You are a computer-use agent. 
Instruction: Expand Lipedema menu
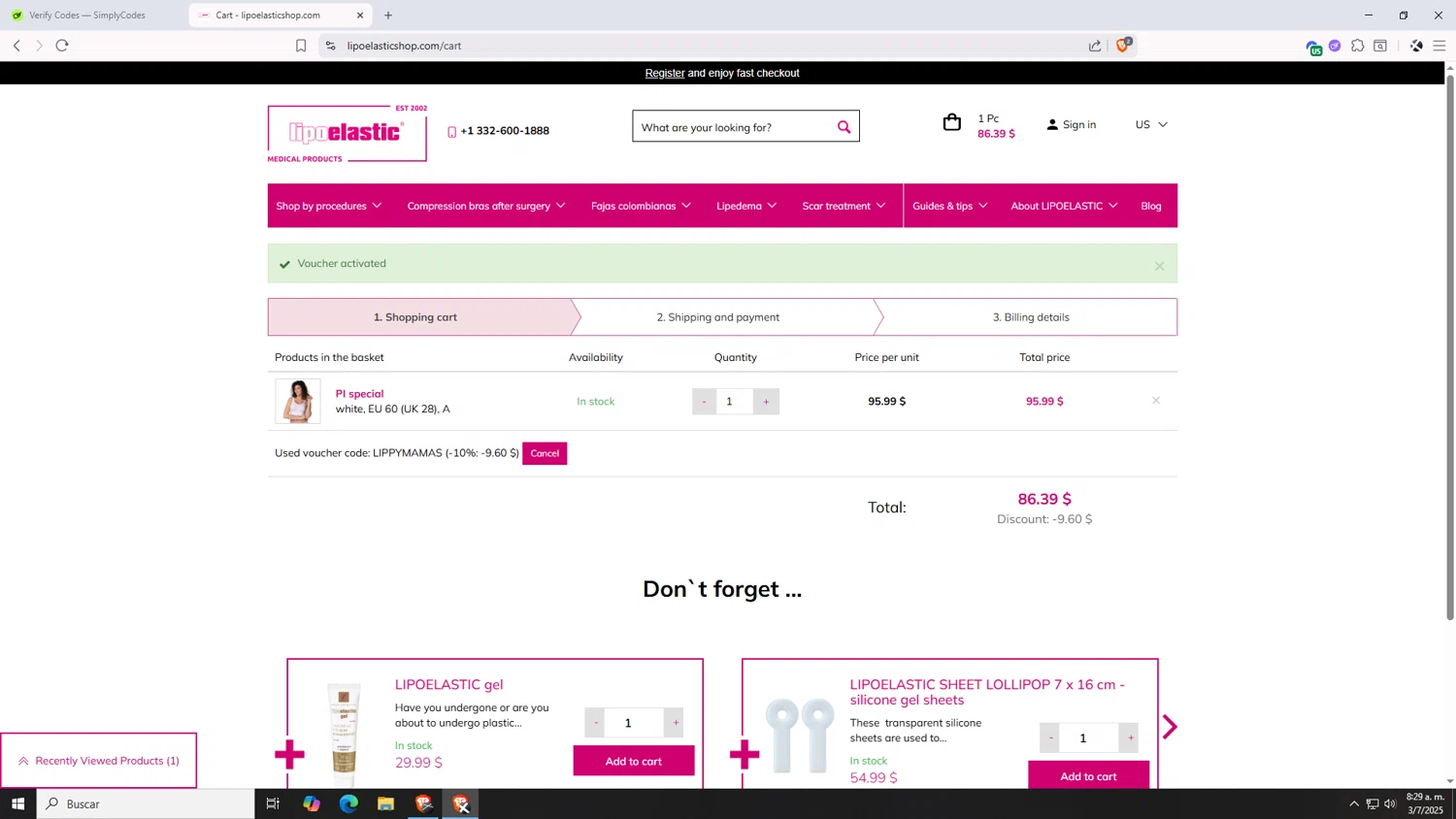(x=746, y=206)
